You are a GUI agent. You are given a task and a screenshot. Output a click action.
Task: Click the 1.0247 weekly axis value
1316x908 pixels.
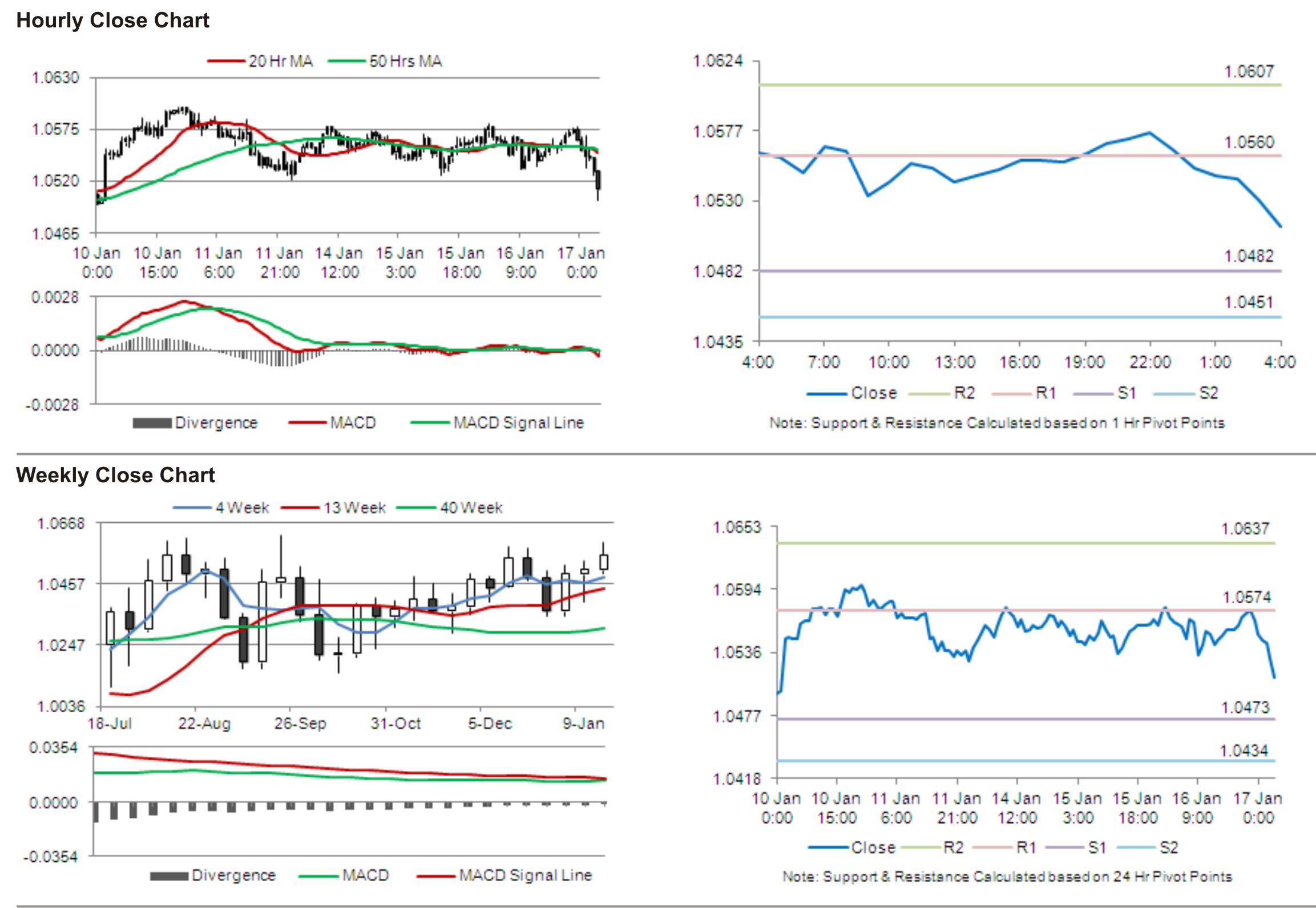[x=60, y=645]
